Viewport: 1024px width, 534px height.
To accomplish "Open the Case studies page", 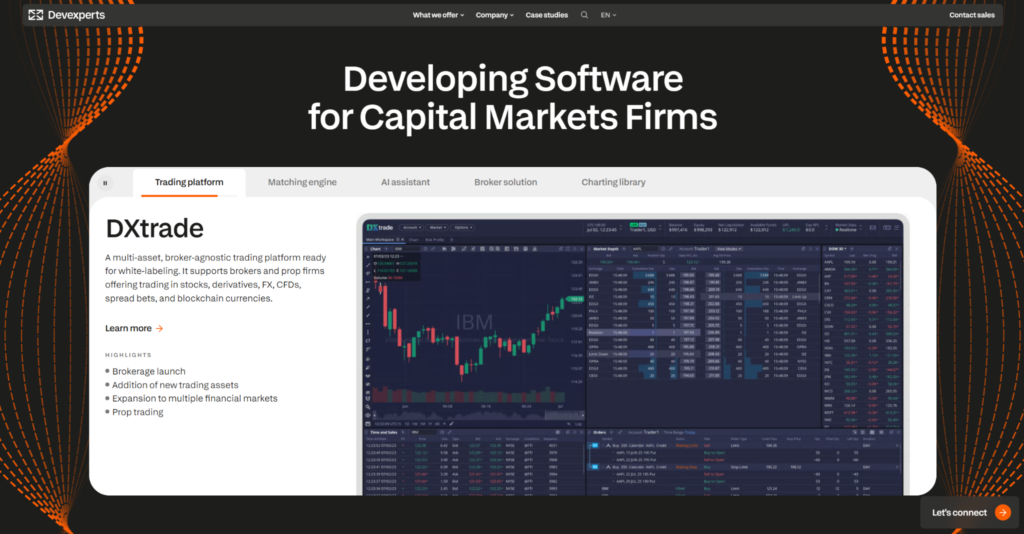I will [x=547, y=15].
